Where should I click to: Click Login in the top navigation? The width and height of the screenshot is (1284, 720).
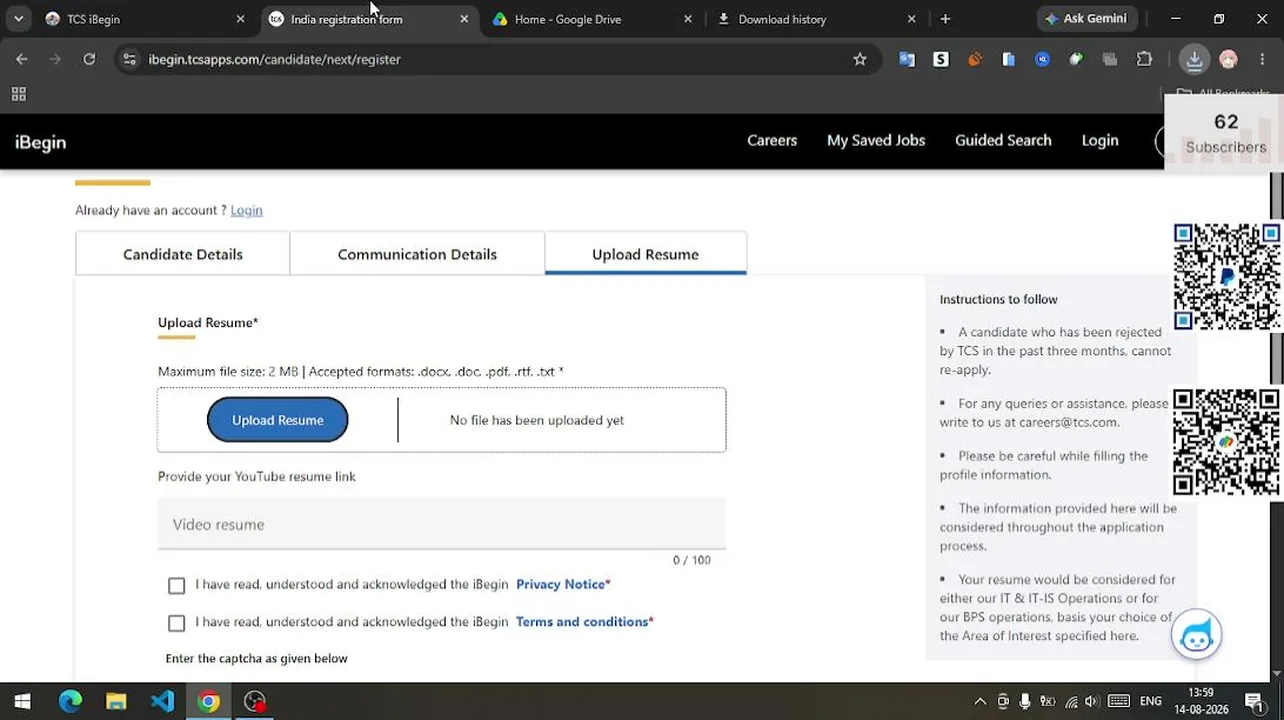point(1100,140)
